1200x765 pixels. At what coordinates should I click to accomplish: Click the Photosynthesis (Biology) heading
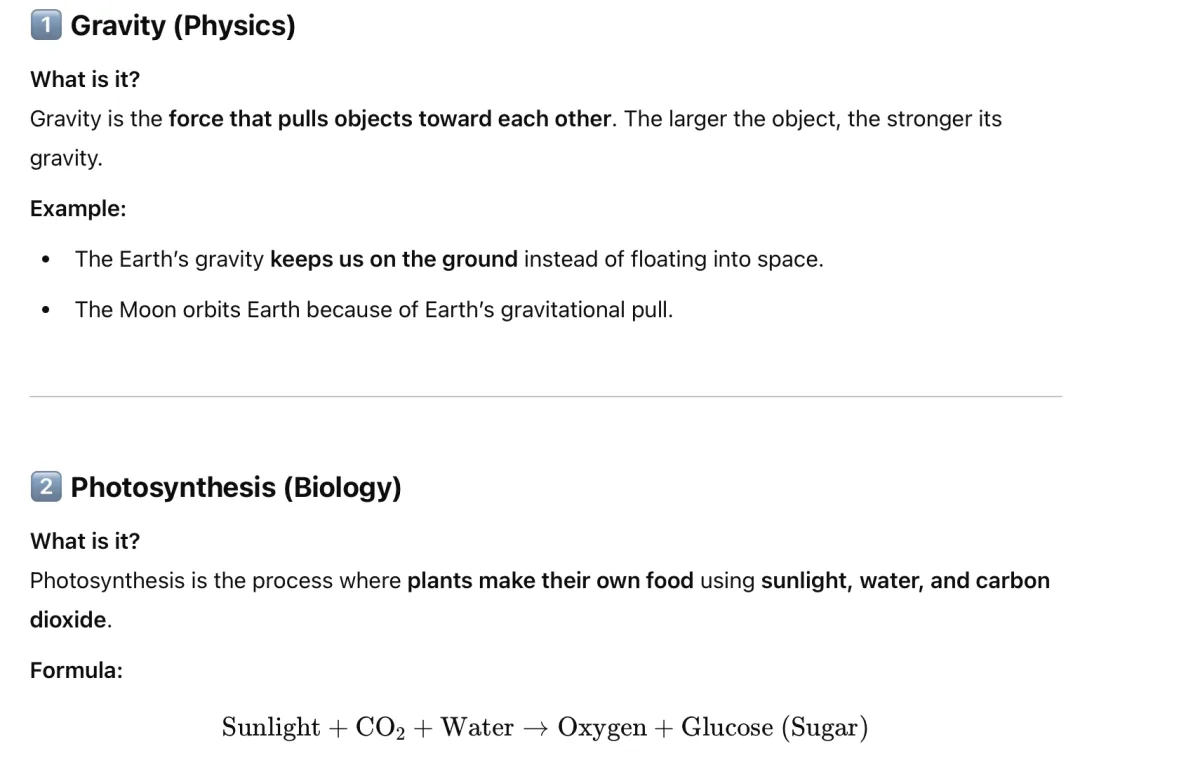click(236, 488)
